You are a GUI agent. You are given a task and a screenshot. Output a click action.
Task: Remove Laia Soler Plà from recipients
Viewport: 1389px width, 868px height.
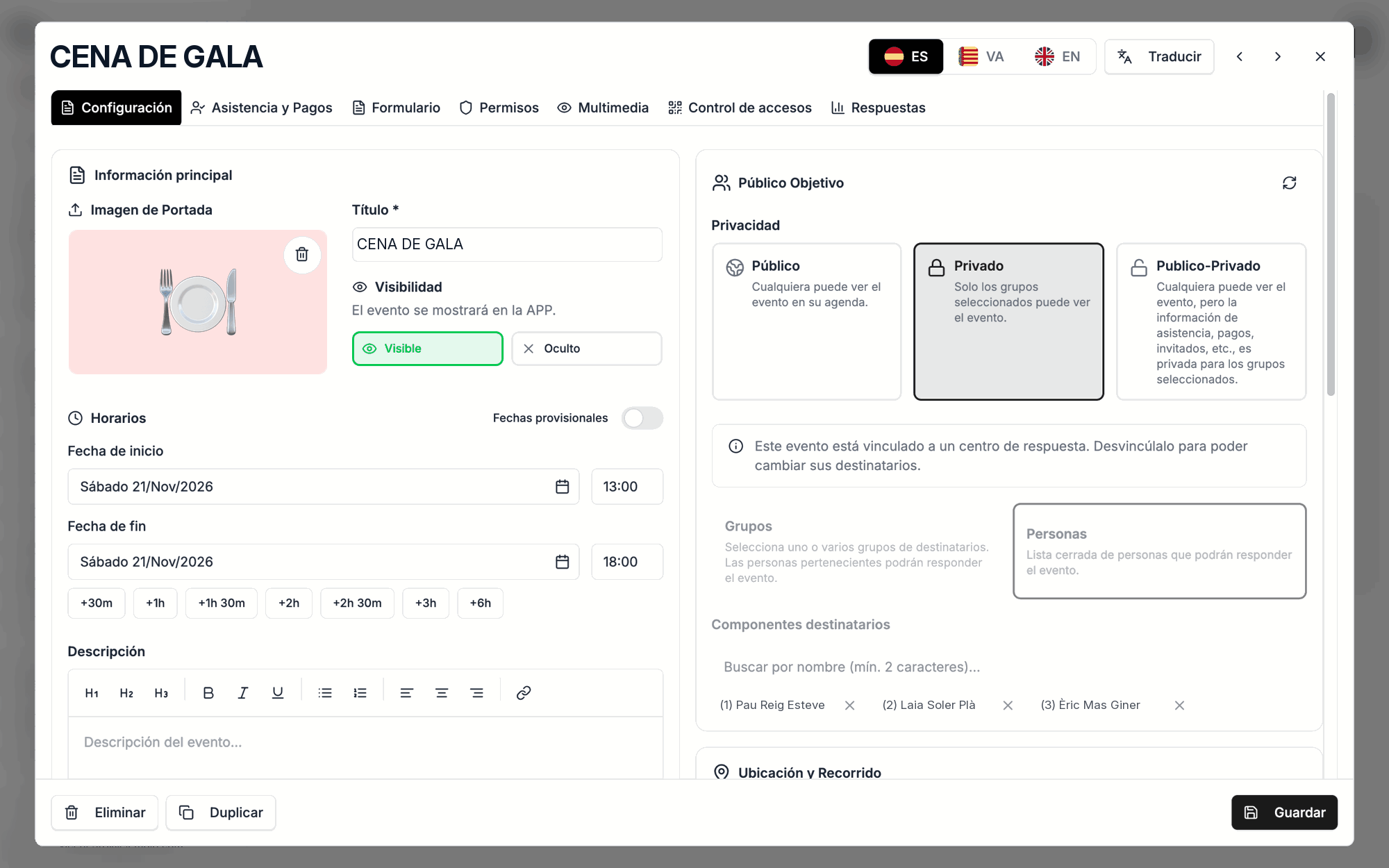click(x=1008, y=706)
